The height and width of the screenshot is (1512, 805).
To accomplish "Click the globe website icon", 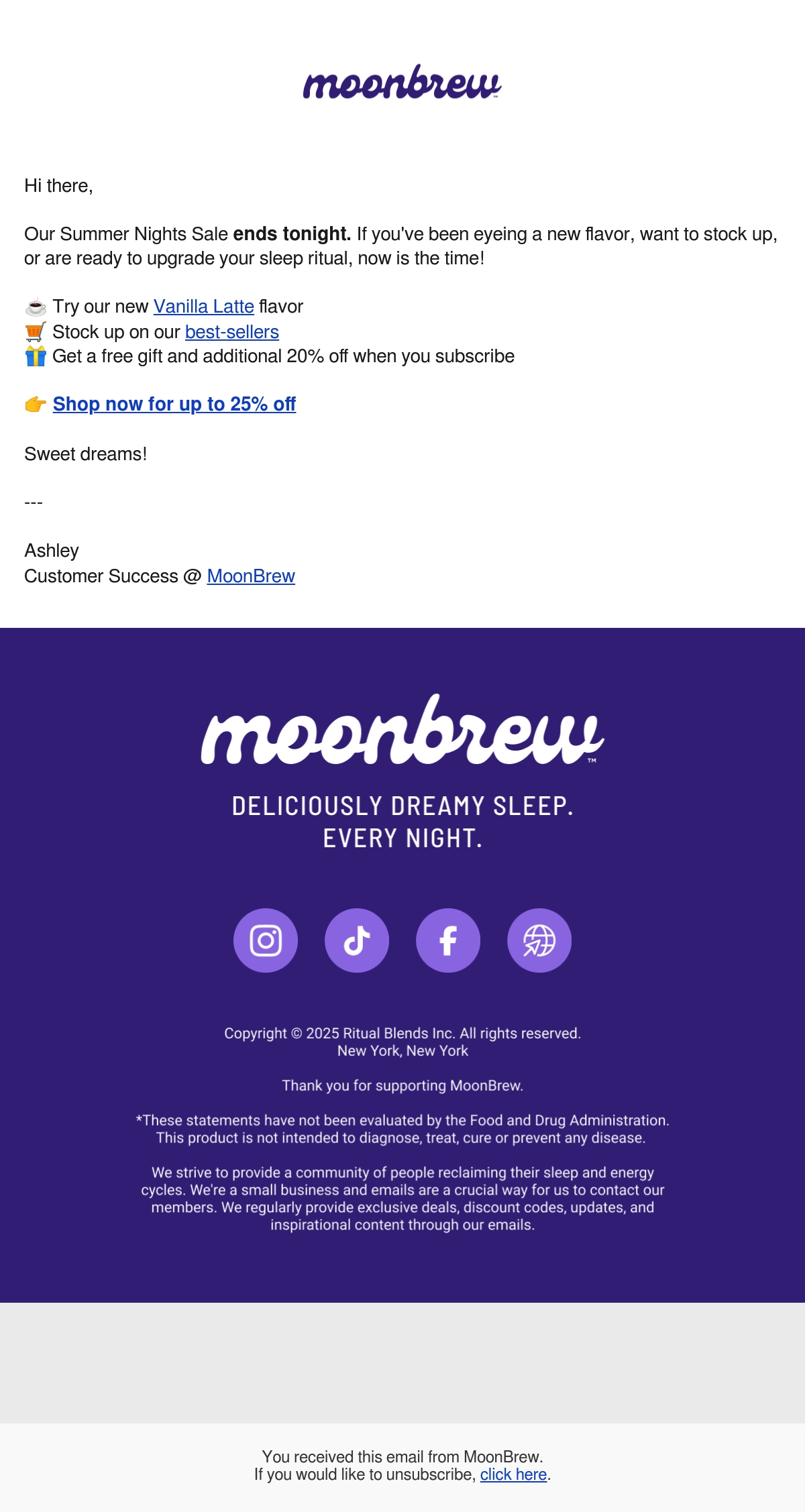I will (539, 940).
